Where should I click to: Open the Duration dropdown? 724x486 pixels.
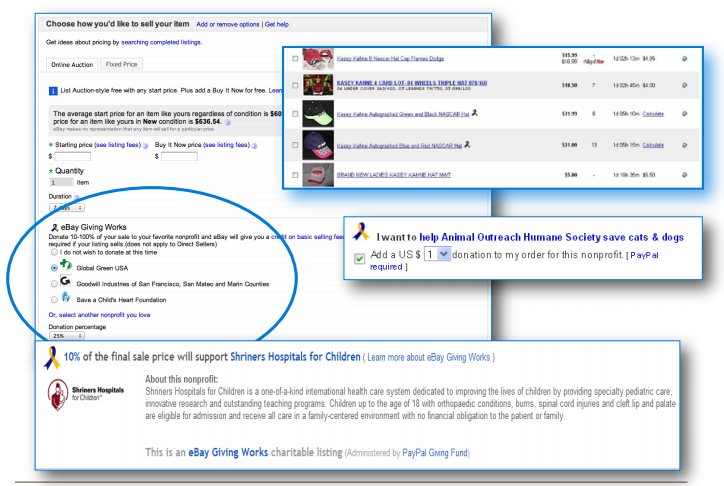pyautogui.click(x=67, y=208)
